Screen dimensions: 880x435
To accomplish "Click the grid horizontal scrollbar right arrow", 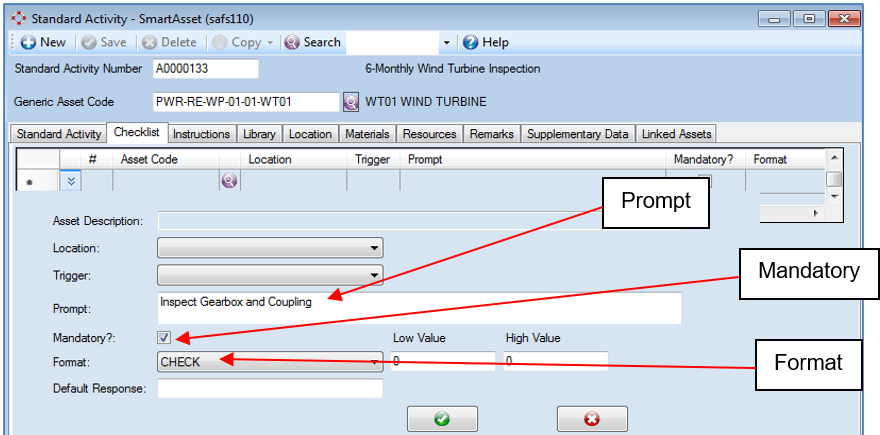I will tap(815, 214).
